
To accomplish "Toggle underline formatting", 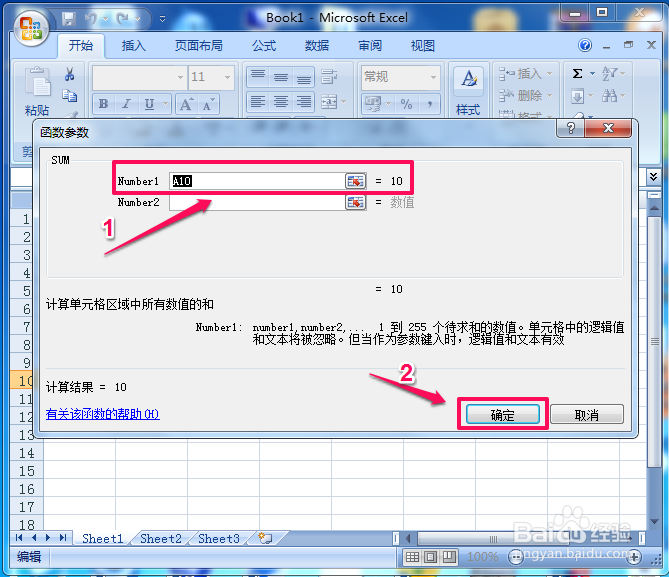I will point(149,104).
